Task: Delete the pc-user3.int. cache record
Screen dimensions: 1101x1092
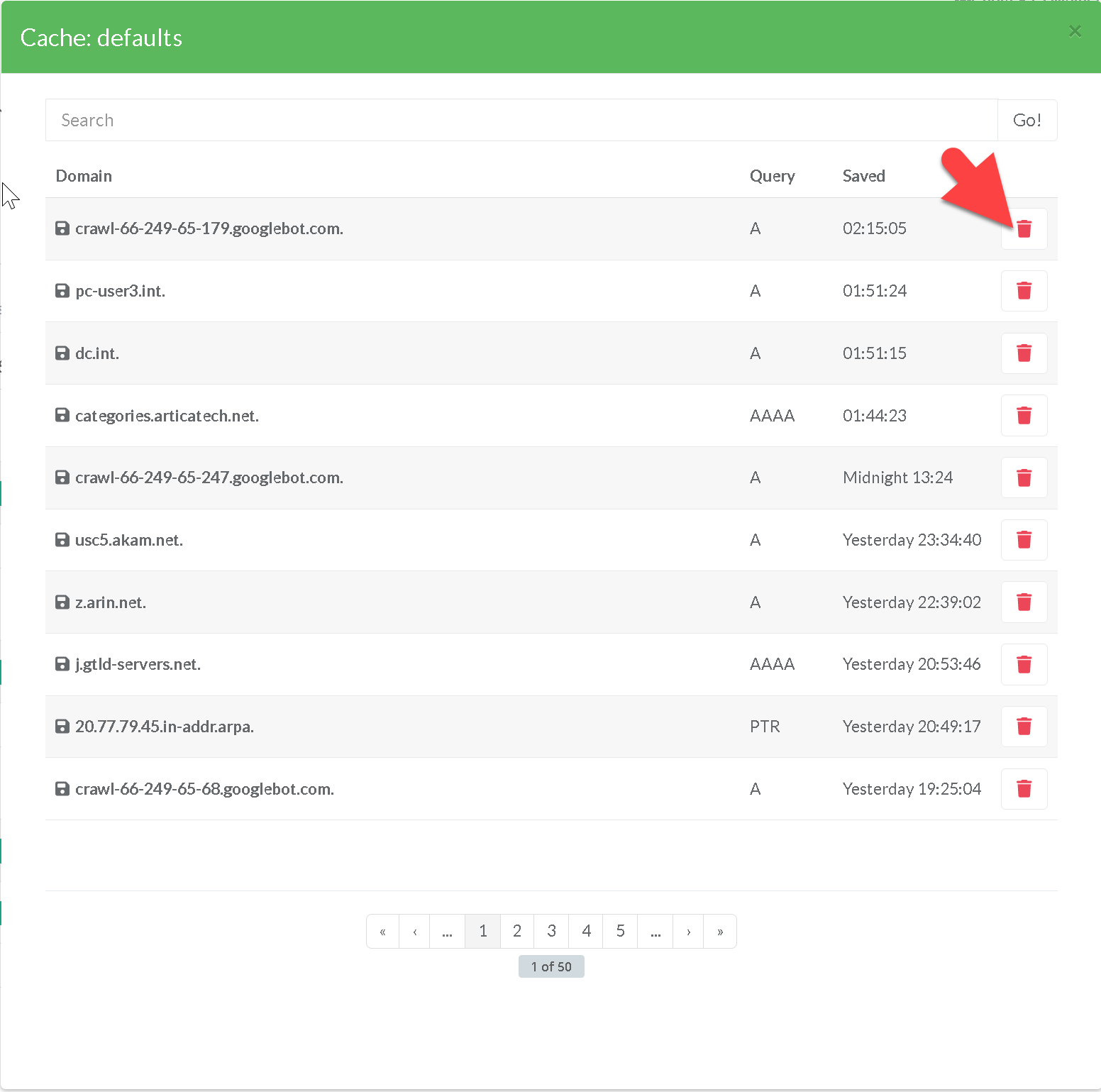Action: pyautogui.click(x=1024, y=291)
